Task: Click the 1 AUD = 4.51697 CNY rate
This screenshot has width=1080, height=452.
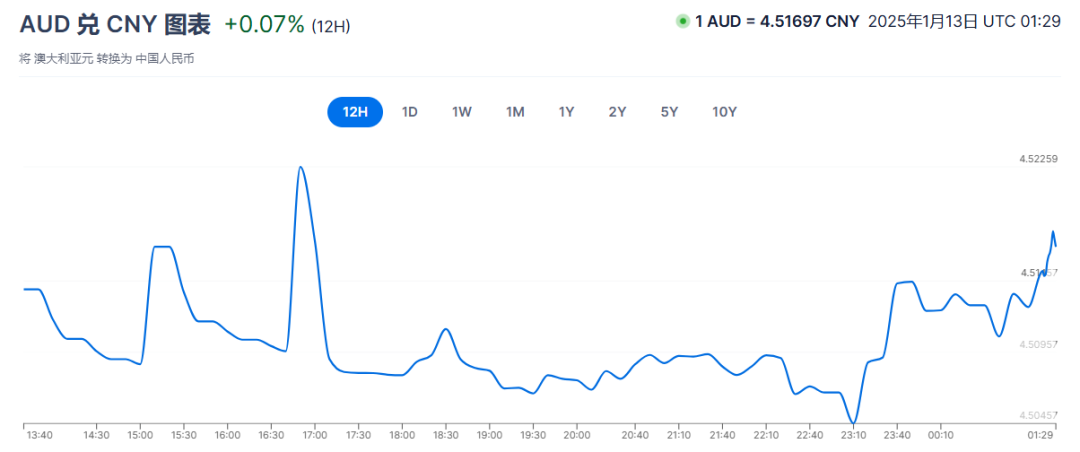Action: click(777, 21)
